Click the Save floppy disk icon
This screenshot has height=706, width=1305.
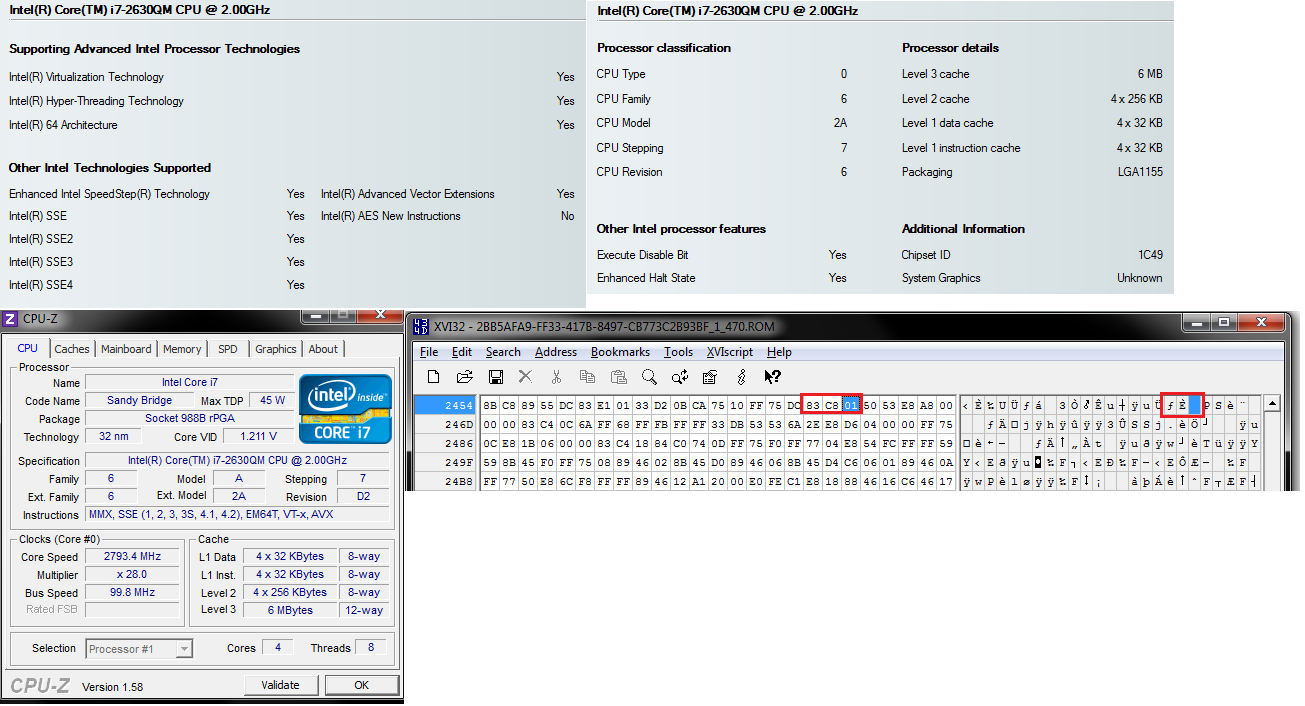pyautogui.click(x=495, y=377)
